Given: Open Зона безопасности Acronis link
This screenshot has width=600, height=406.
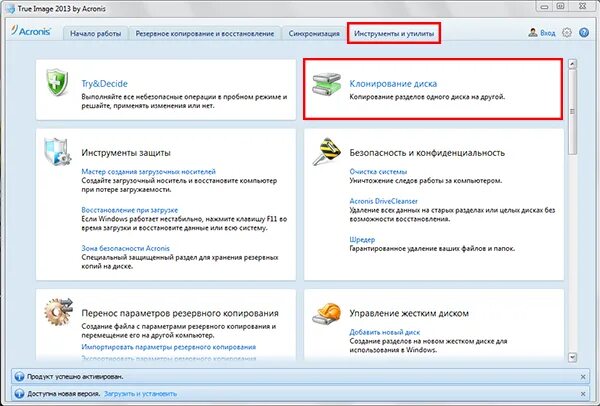Looking at the screenshot, I should tap(126, 248).
